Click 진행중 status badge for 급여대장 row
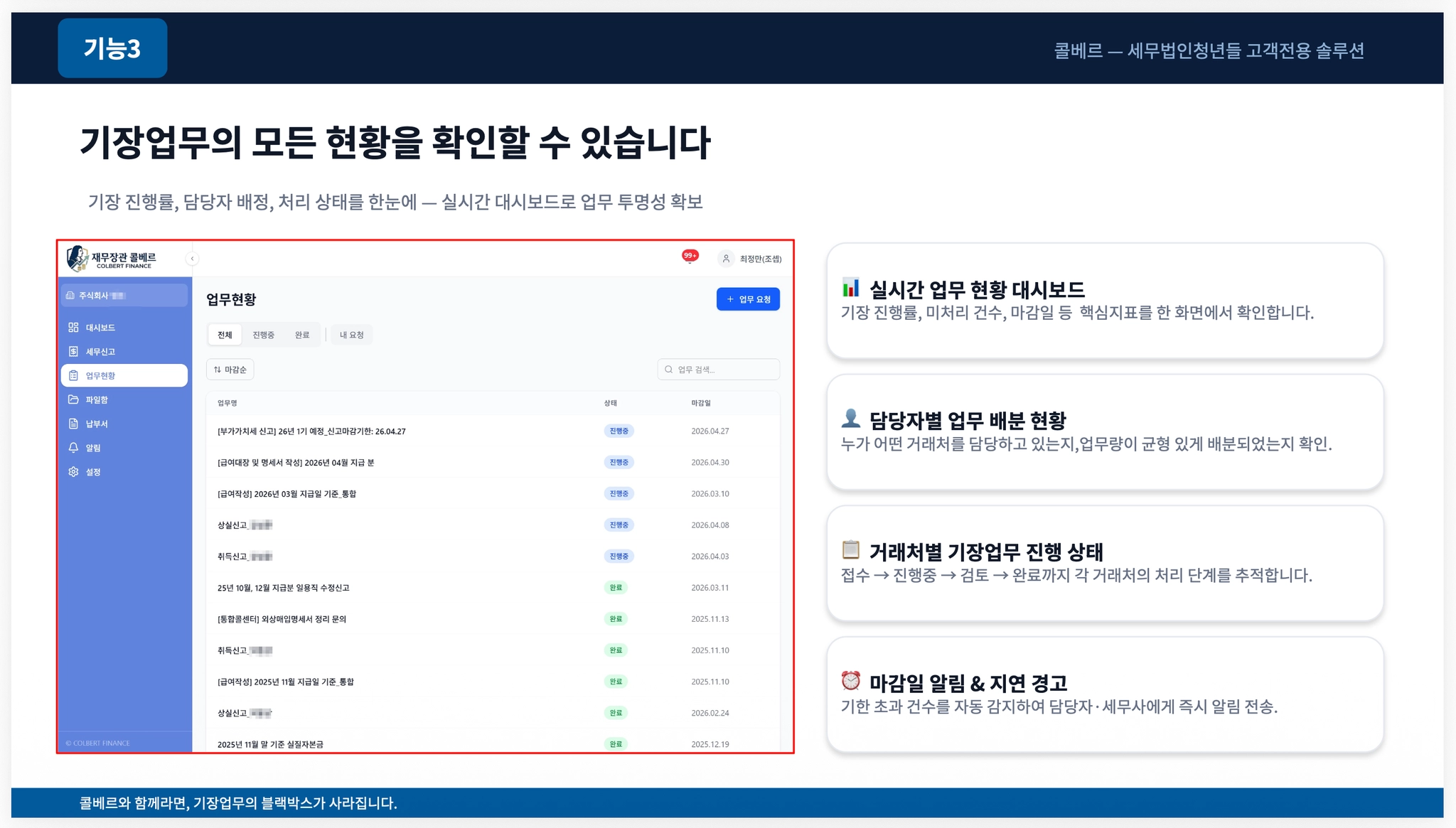Screen dimensions: 1456x828 pyautogui.click(x=619, y=463)
